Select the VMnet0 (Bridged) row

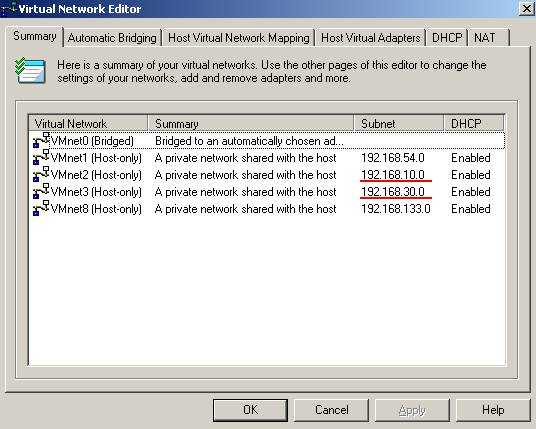(x=267, y=140)
